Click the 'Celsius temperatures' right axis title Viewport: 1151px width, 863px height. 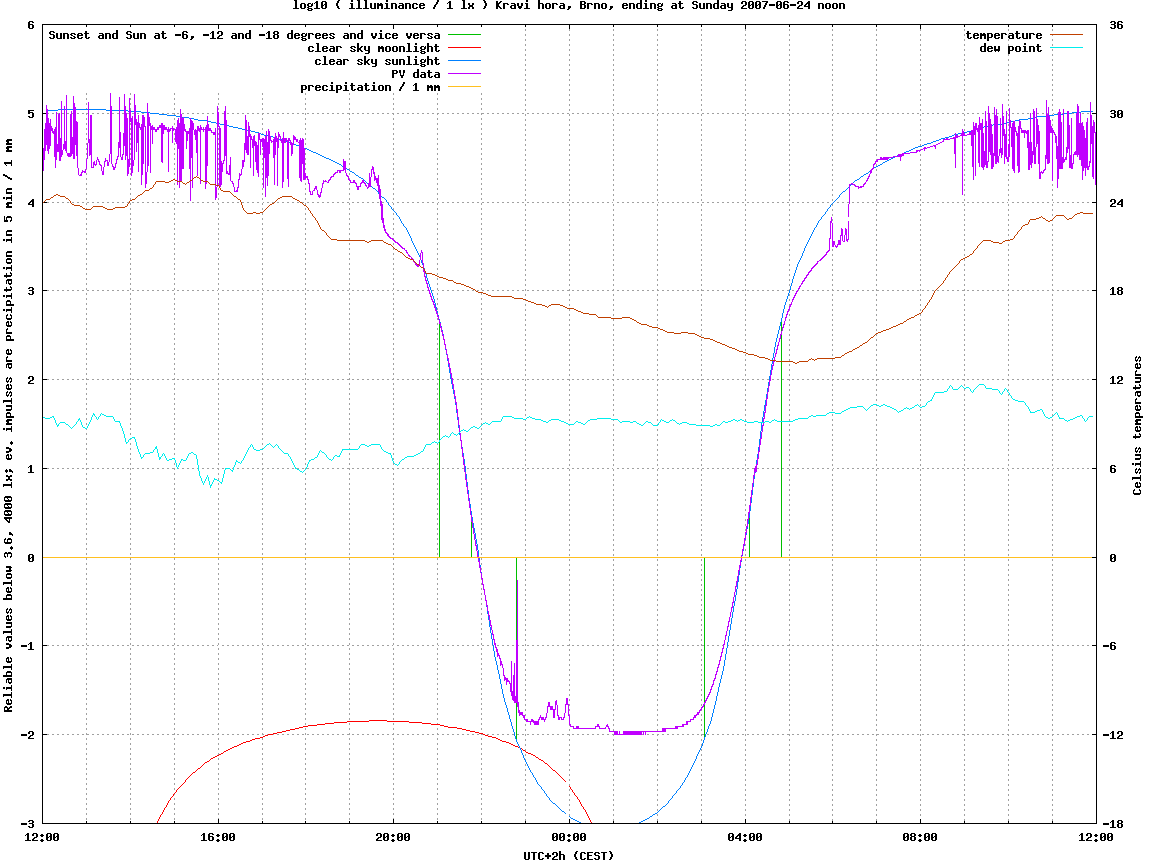pos(1138,426)
